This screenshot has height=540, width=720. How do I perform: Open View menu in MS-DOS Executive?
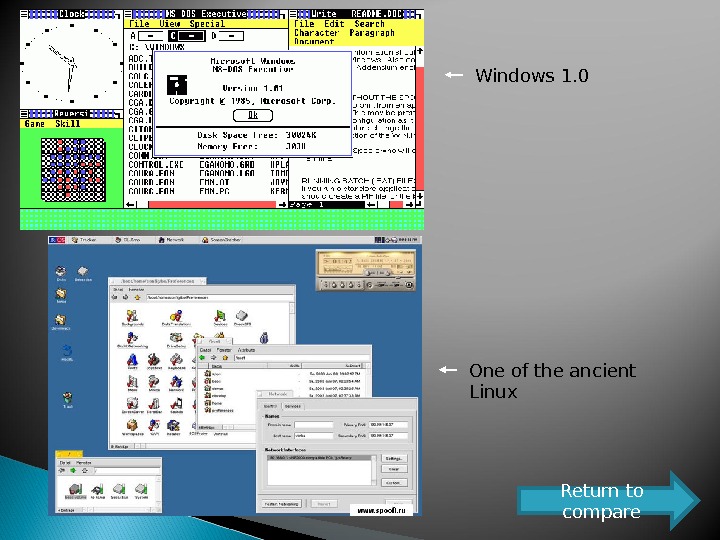click(x=169, y=24)
